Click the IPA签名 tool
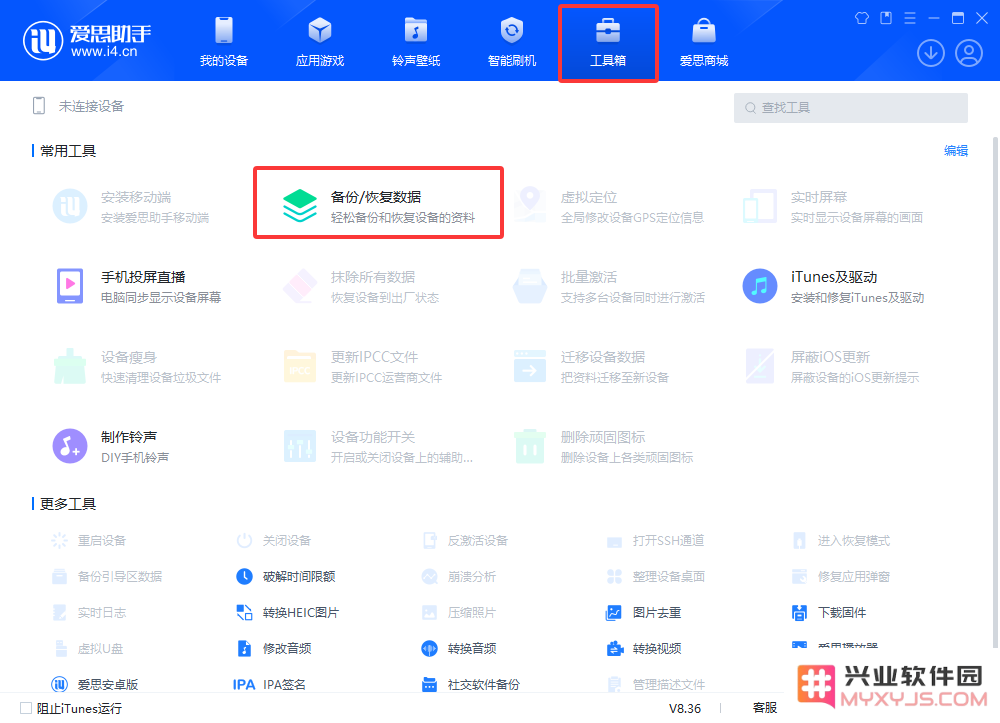Viewport: 1000px width, 723px height. (270, 684)
